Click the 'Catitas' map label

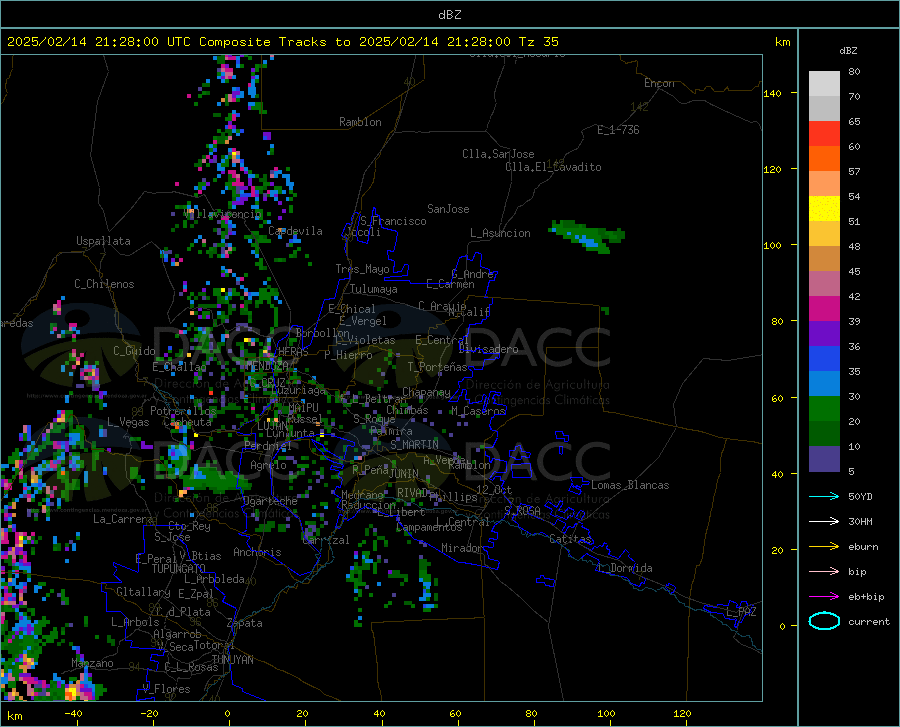coord(570,539)
